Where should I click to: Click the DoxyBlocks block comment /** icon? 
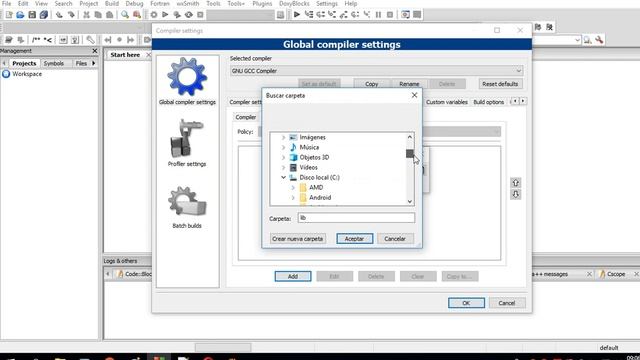36,40
